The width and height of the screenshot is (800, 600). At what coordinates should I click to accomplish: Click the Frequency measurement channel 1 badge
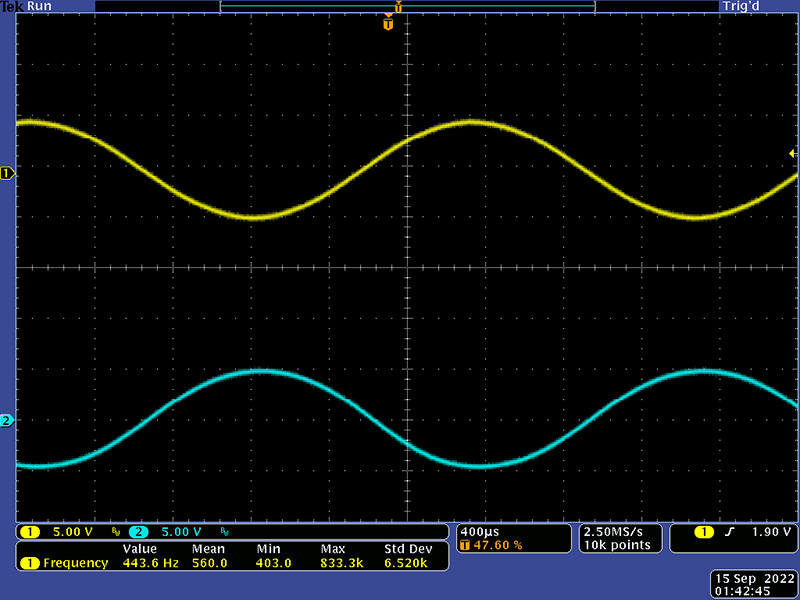(30, 563)
